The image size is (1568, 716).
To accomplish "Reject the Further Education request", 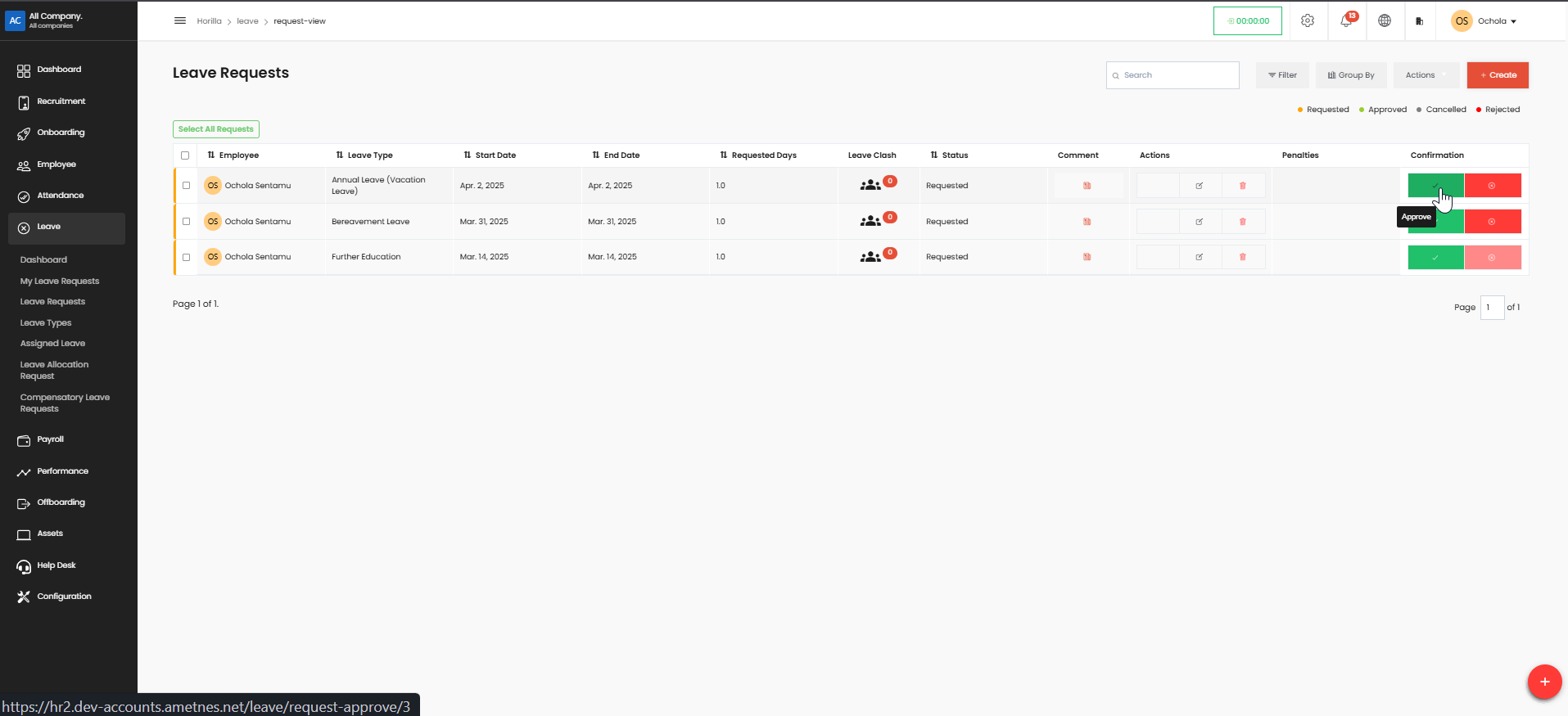I will coord(1493,257).
